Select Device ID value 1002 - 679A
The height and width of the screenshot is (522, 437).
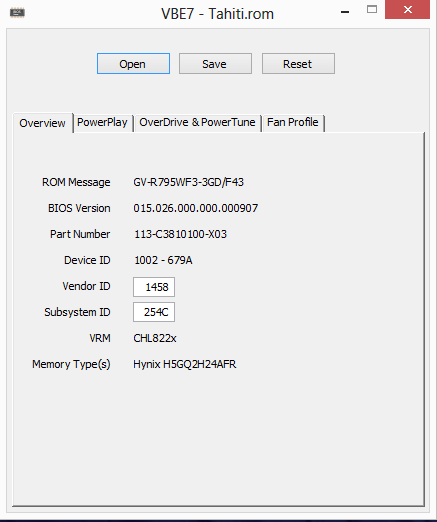coord(163,260)
